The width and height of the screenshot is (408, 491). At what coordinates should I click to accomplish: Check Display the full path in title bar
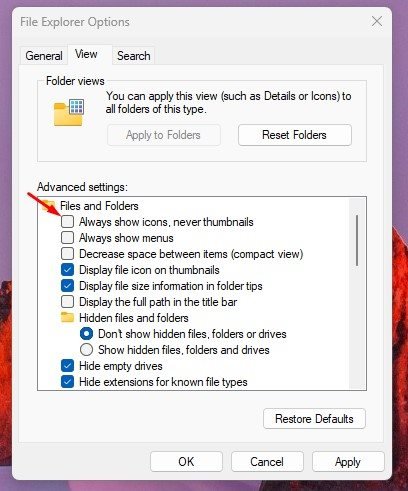tap(67, 302)
